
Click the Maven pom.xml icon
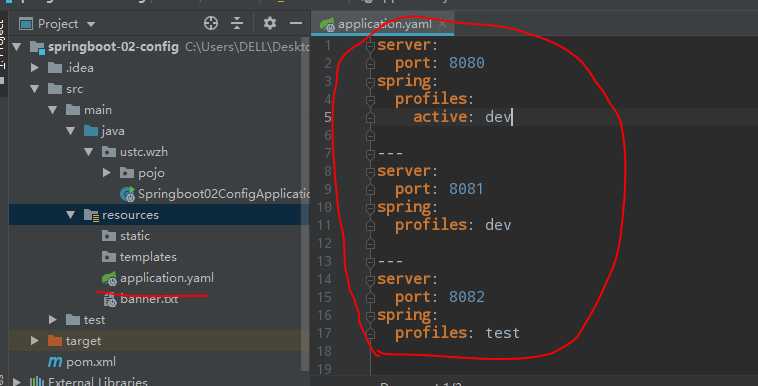[x=55, y=362]
